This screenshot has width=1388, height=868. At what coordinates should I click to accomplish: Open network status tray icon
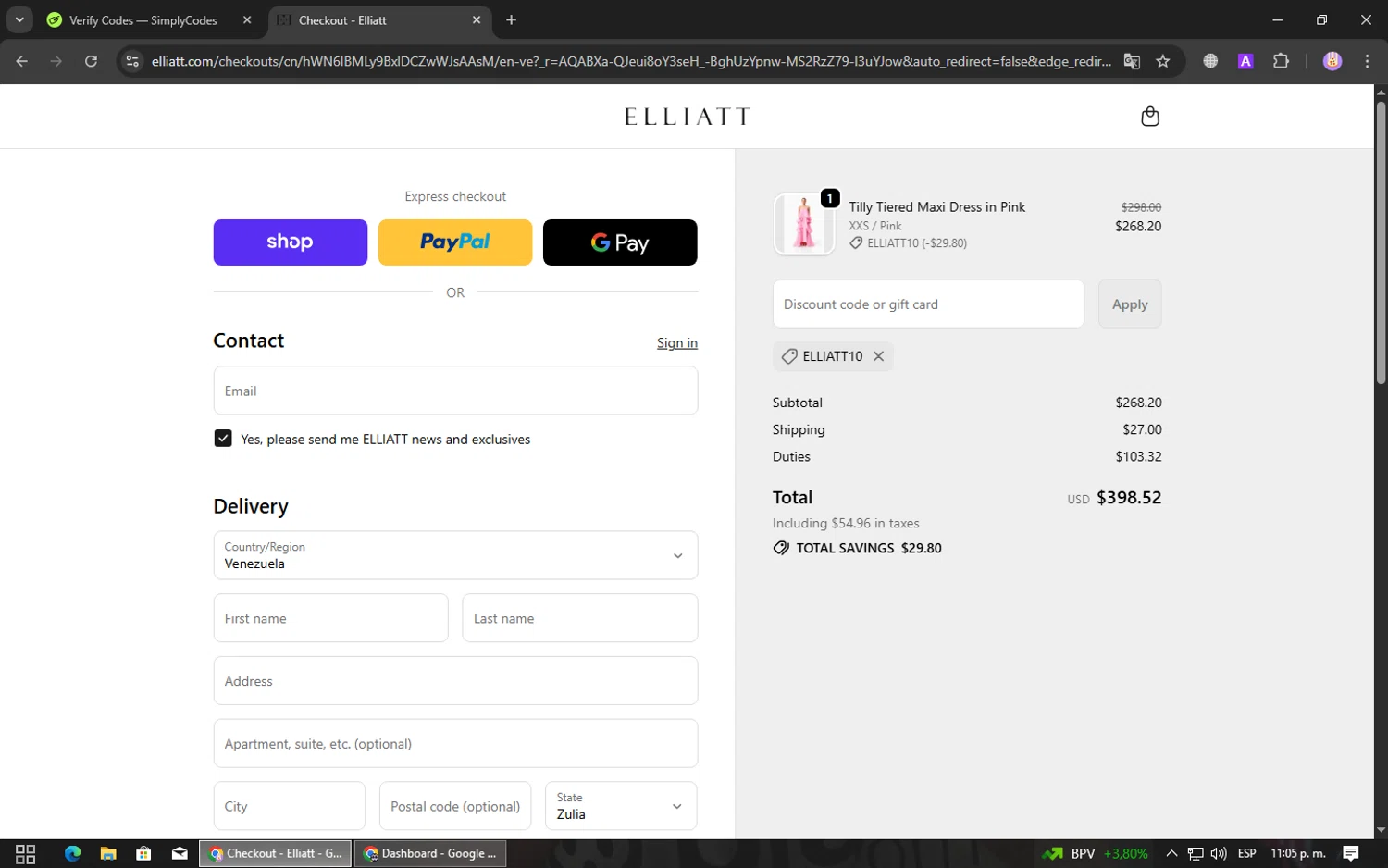point(1196,853)
